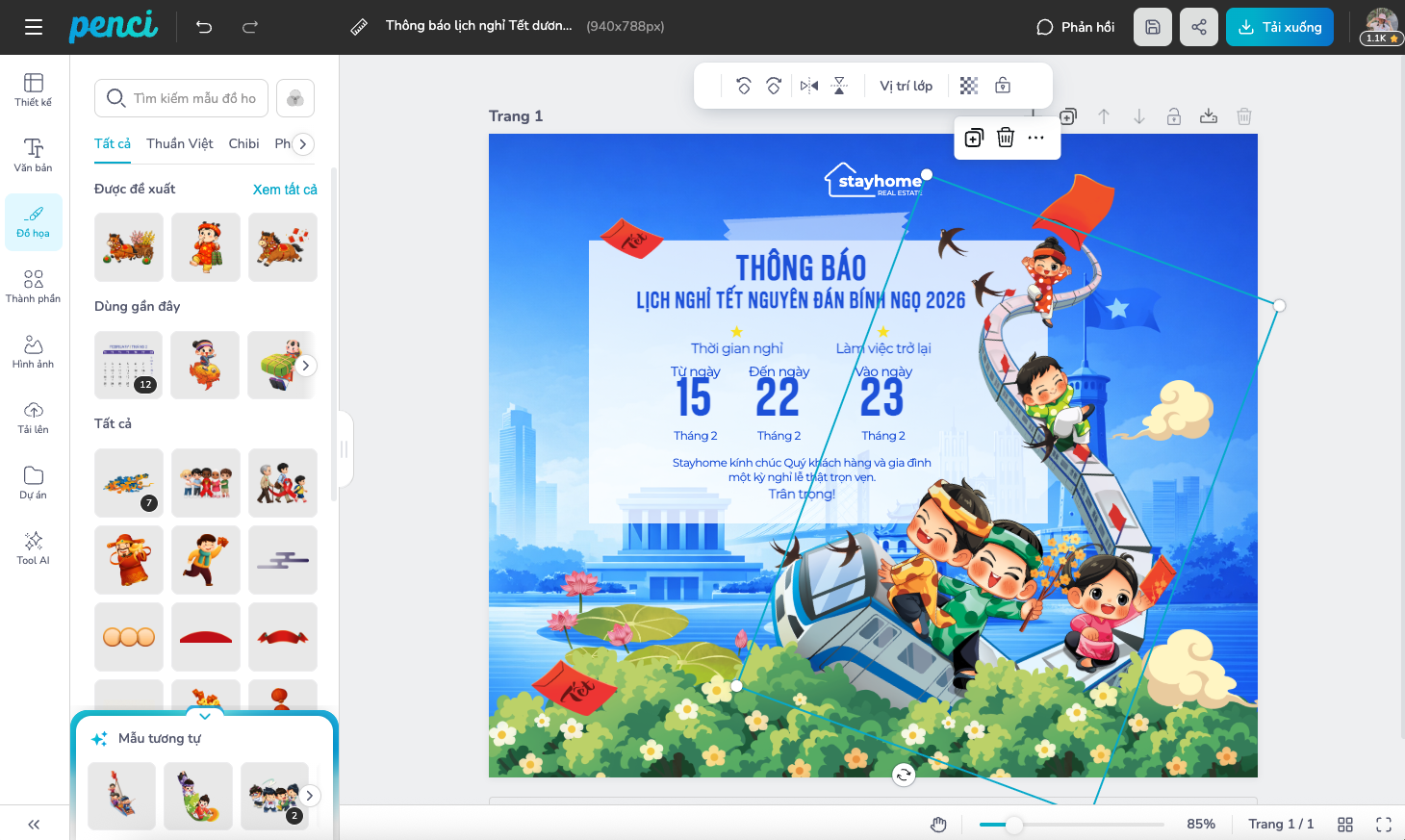Flip the element vertically
The image size is (1405, 840).
click(x=839, y=86)
